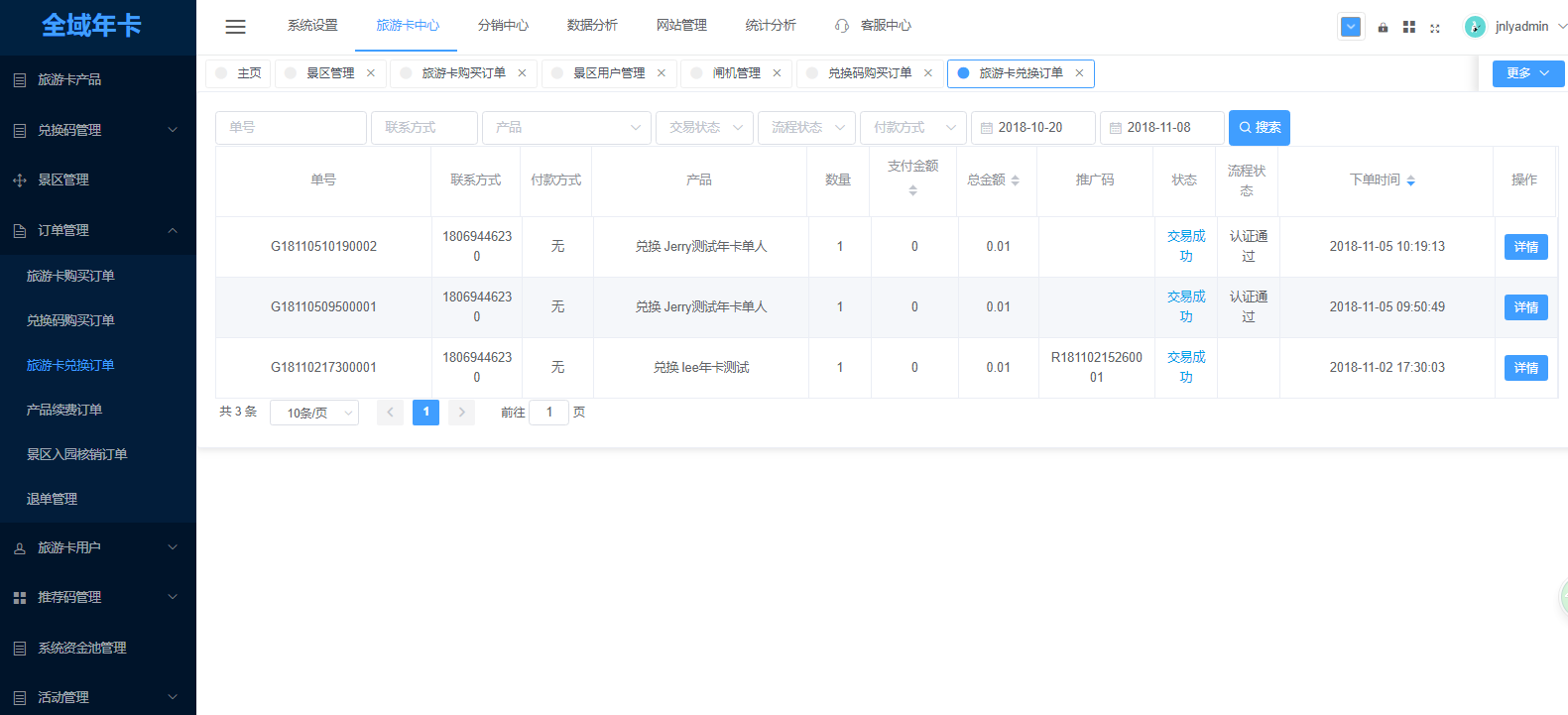Close the 景区管理 tab
The height and width of the screenshot is (715, 1568).
click(371, 73)
